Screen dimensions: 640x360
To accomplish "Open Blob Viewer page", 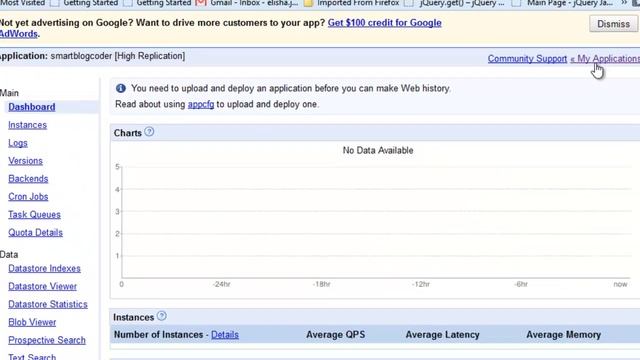I will [x=32, y=322].
